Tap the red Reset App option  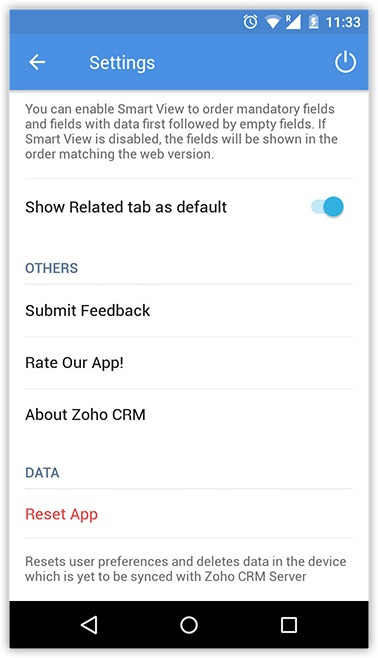coord(189,514)
